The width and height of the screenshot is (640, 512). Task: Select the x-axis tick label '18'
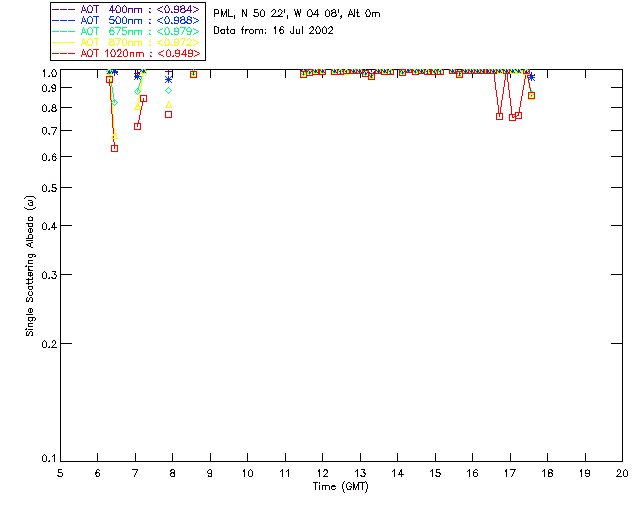(x=547, y=473)
